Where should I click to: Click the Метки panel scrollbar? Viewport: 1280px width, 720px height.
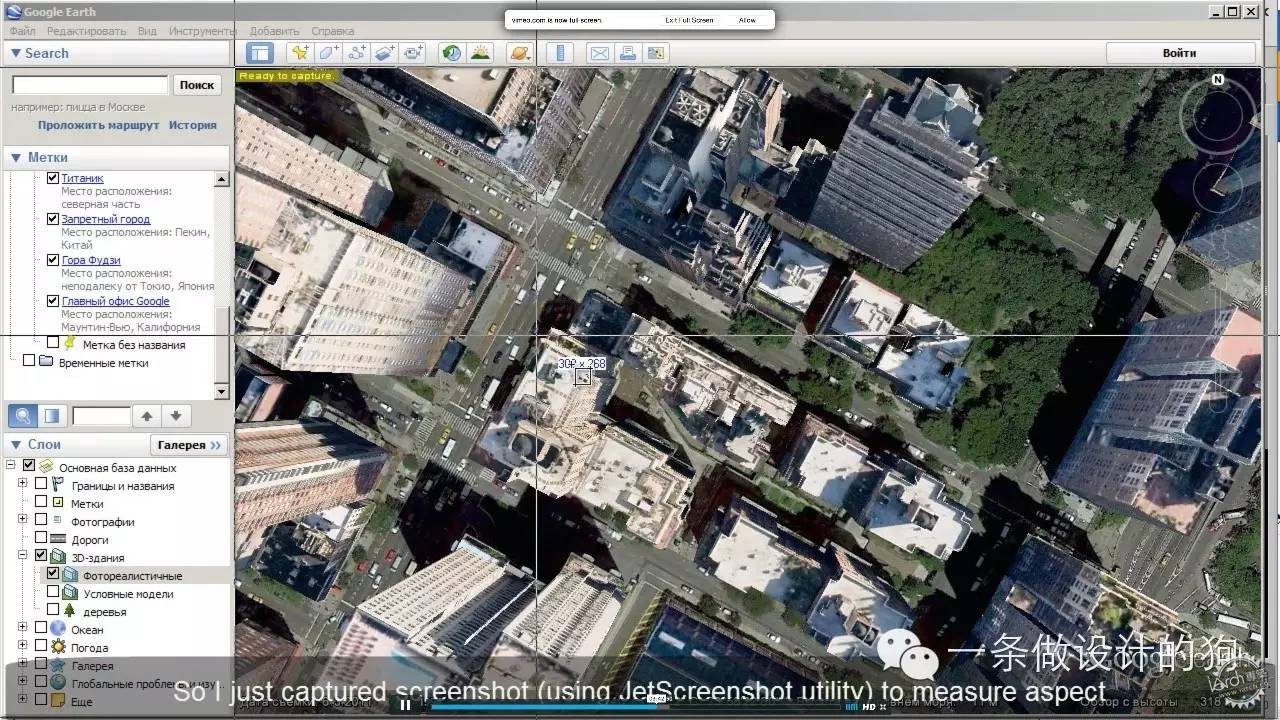pyautogui.click(x=222, y=285)
